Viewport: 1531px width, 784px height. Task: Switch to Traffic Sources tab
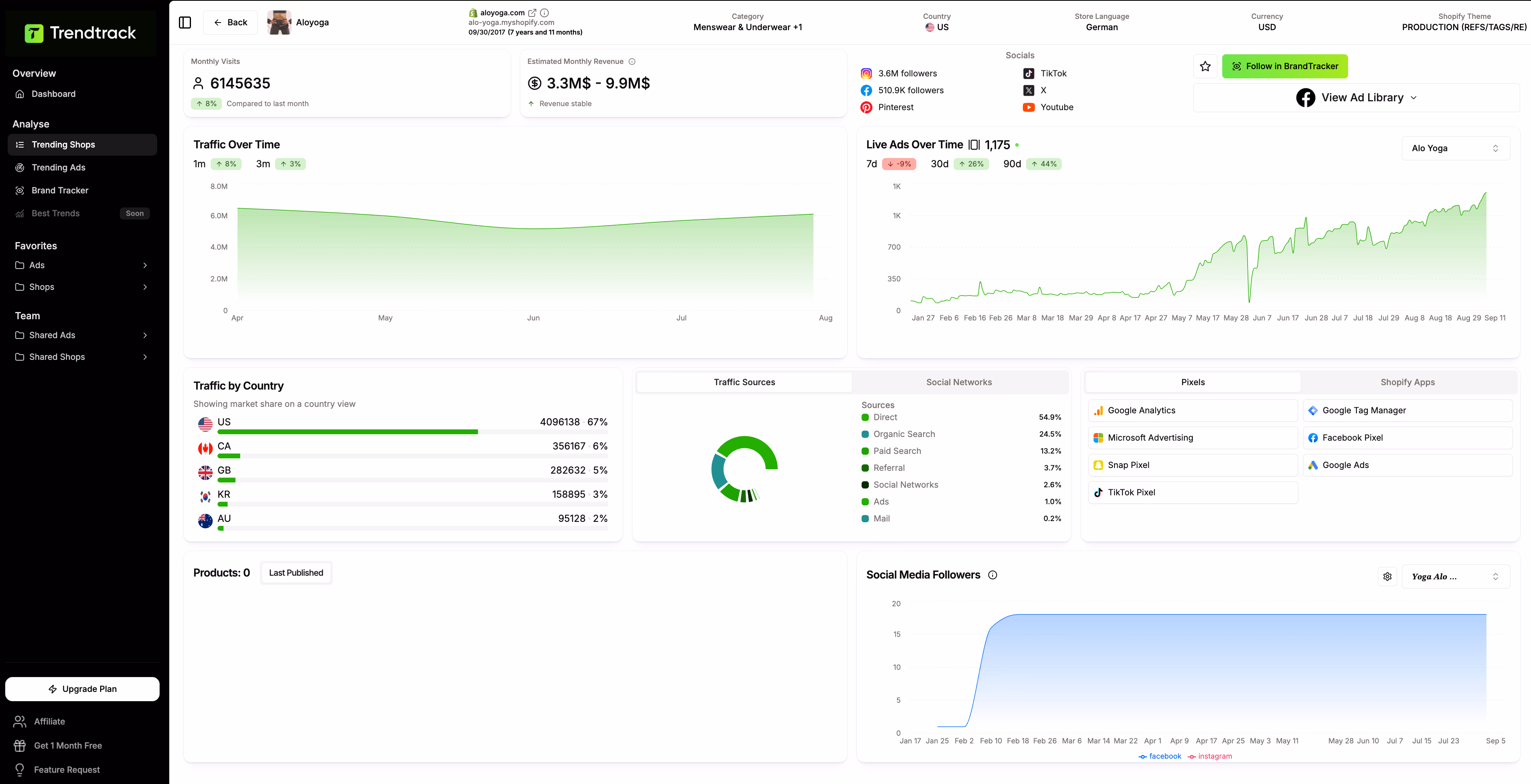click(x=744, y=382)
